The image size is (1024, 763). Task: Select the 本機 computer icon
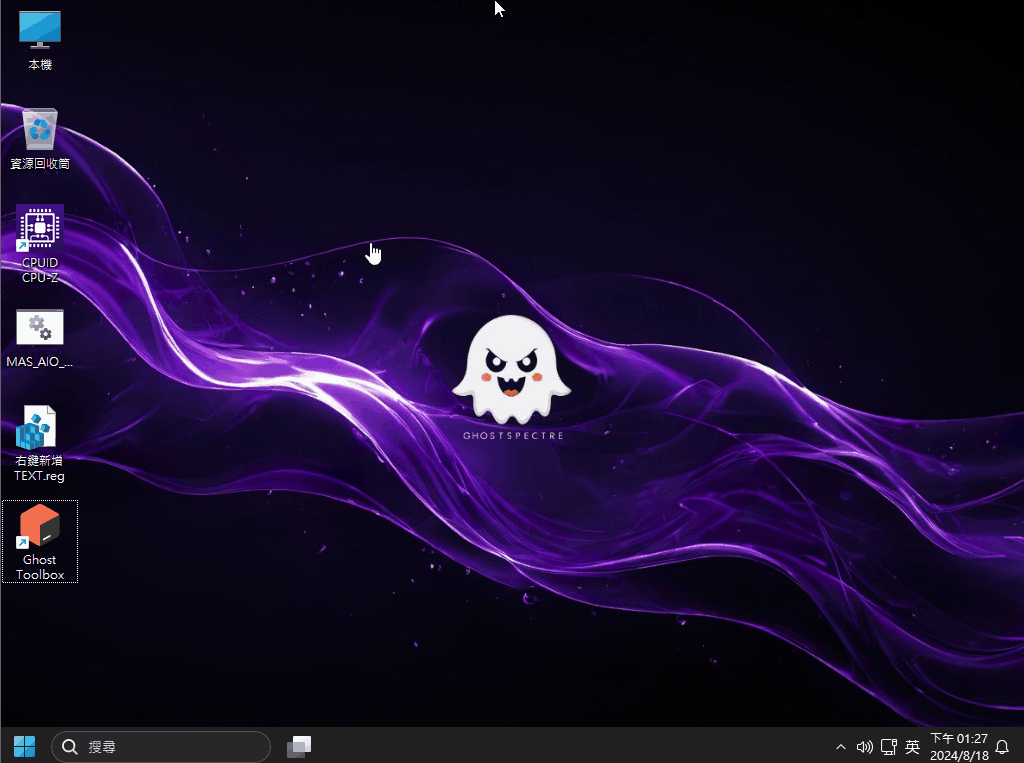pos(40,30)
